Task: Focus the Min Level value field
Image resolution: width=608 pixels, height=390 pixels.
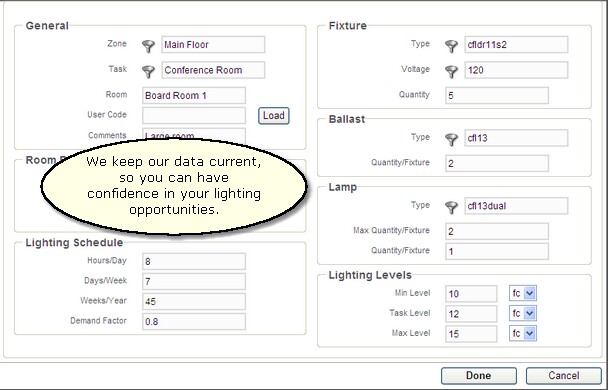Action: [471, 293]
